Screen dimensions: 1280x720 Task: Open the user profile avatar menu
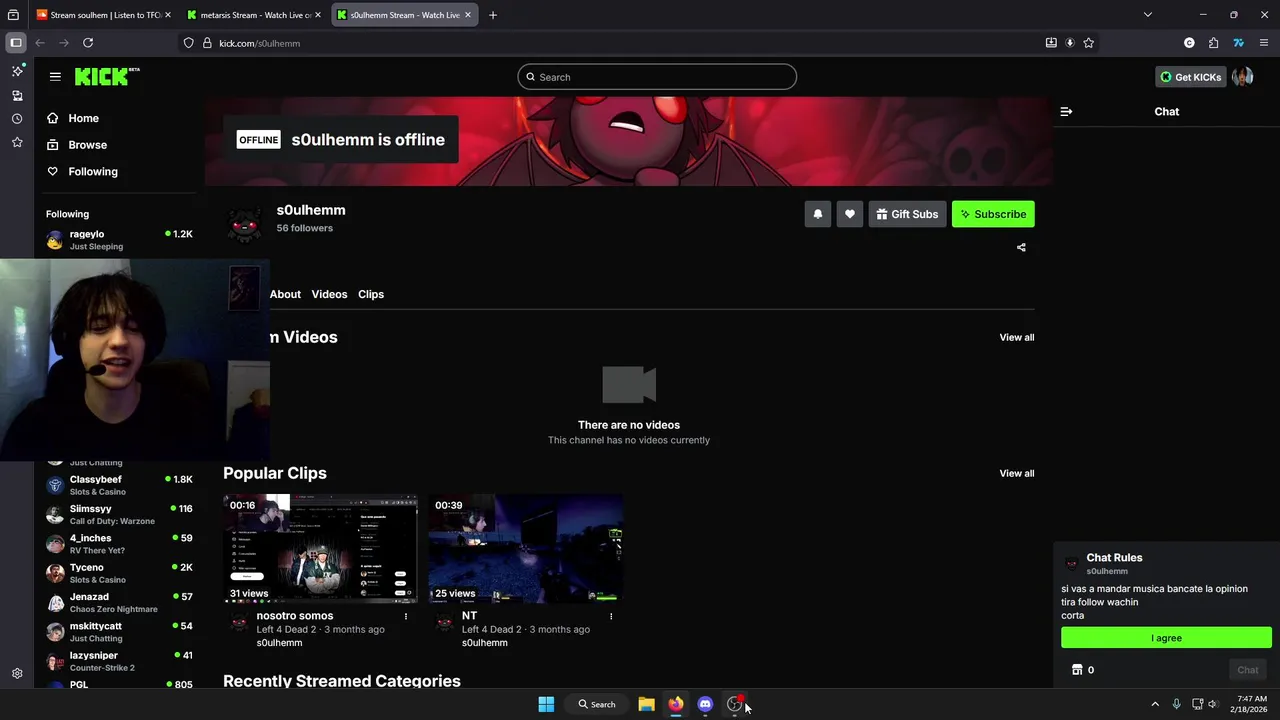[x=1243, y=77]
